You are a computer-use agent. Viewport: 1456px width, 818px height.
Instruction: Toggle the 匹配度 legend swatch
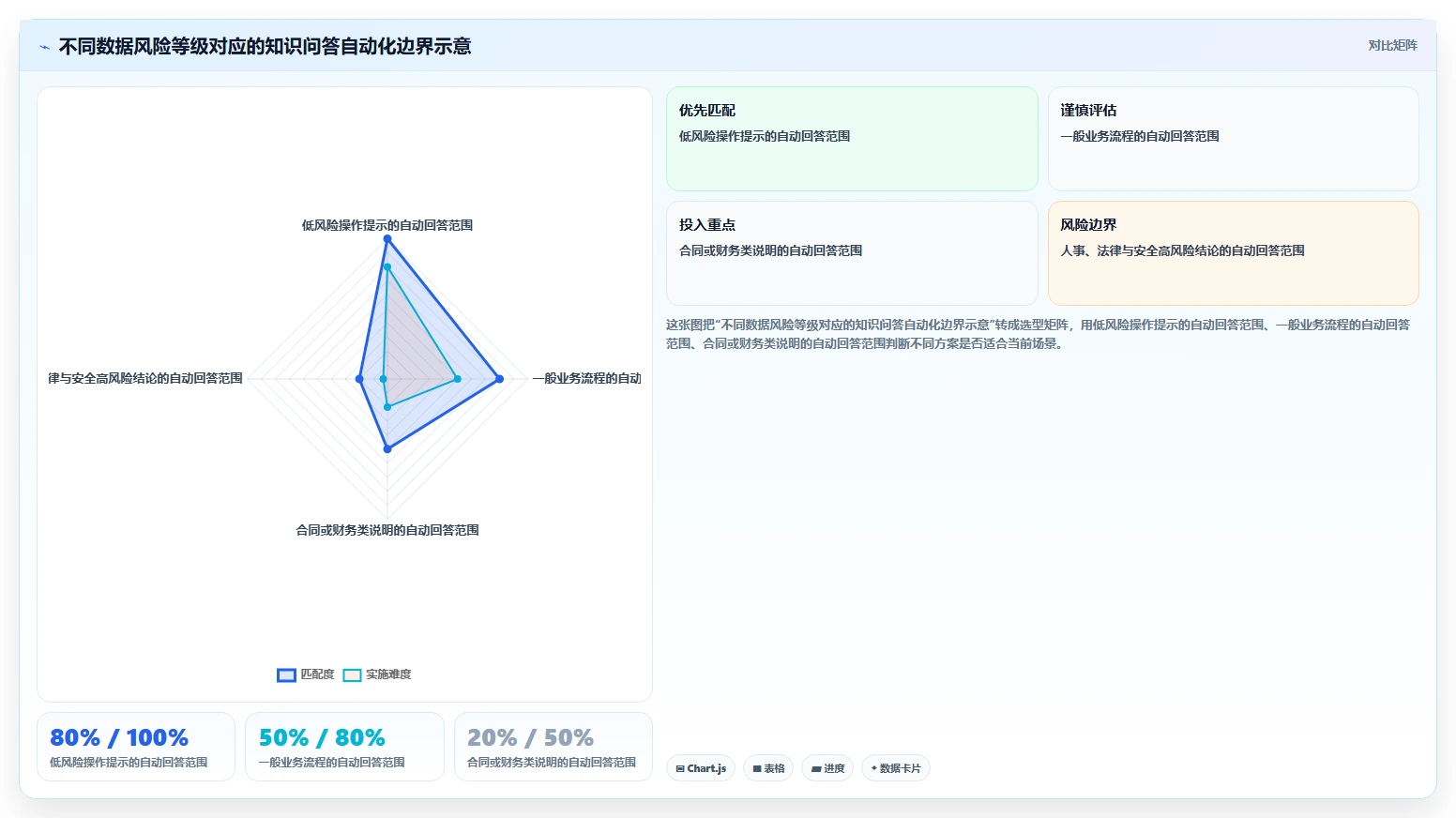(286, 674)
